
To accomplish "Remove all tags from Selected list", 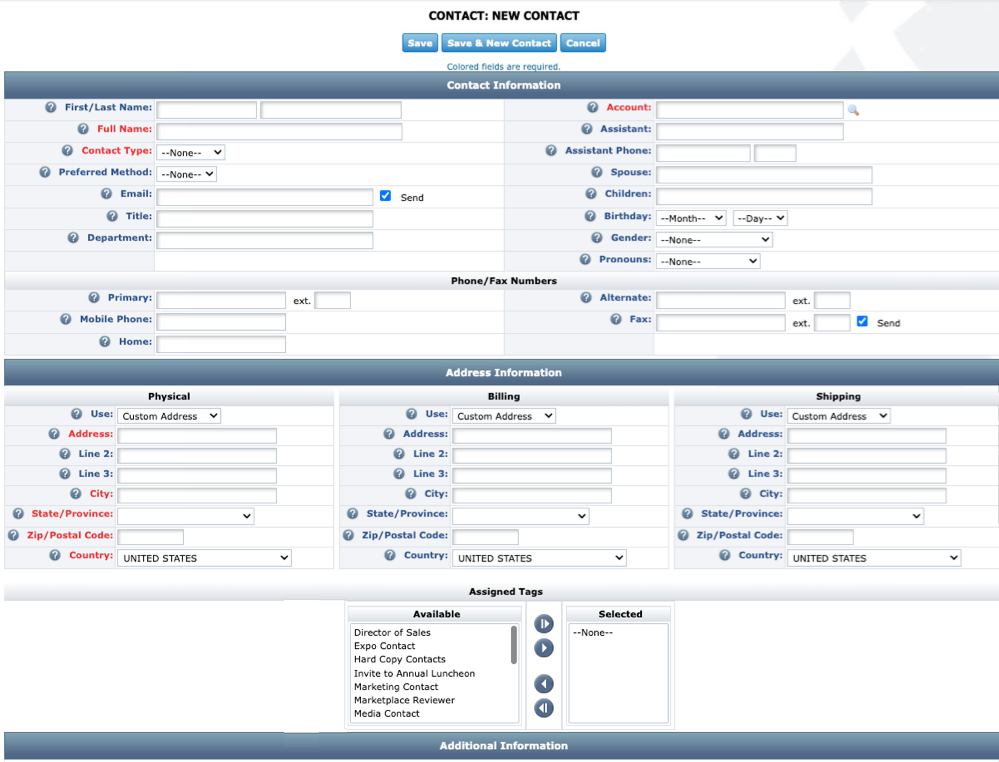I will click(x=543, y=708).
